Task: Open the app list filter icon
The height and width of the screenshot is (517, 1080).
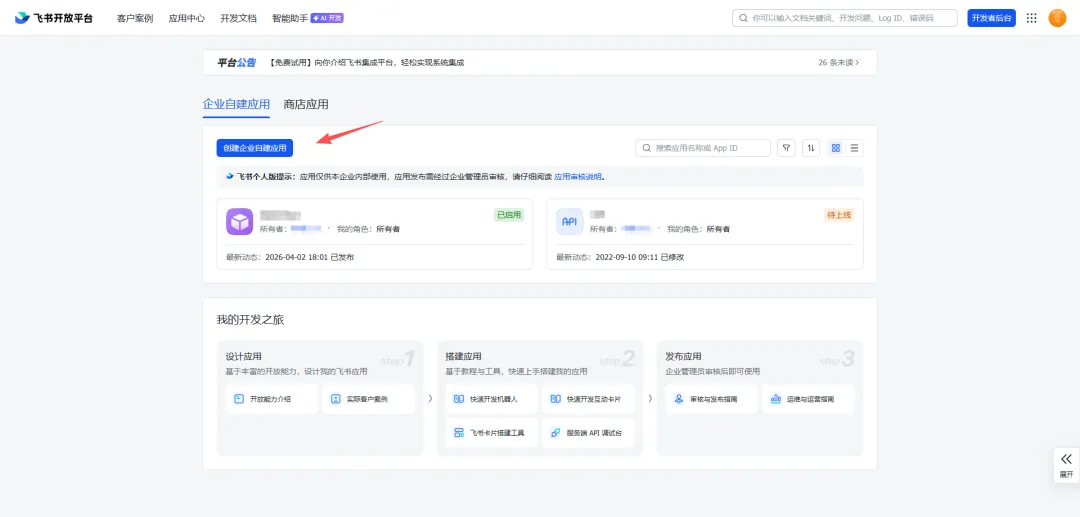Action: pyautogui.click(x=787, y=148)
